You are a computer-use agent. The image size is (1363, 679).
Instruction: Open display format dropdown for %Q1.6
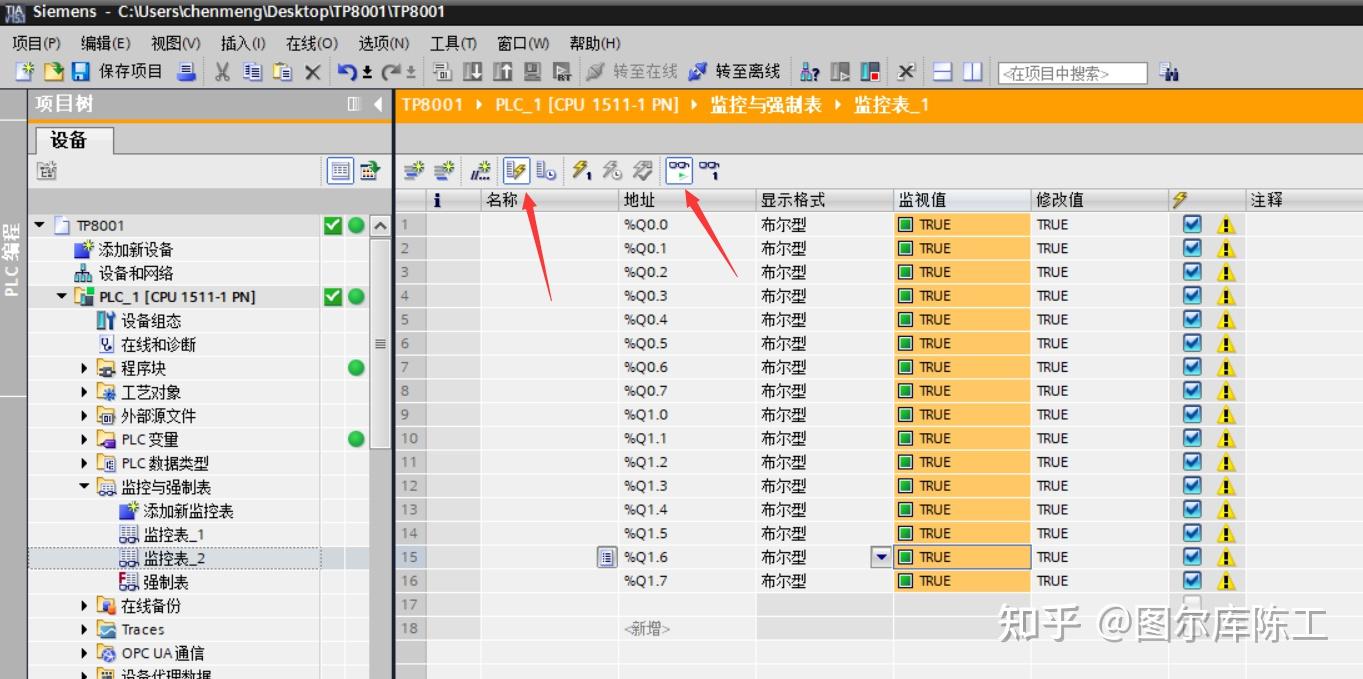pyautogui.click(x=881, y=557)
